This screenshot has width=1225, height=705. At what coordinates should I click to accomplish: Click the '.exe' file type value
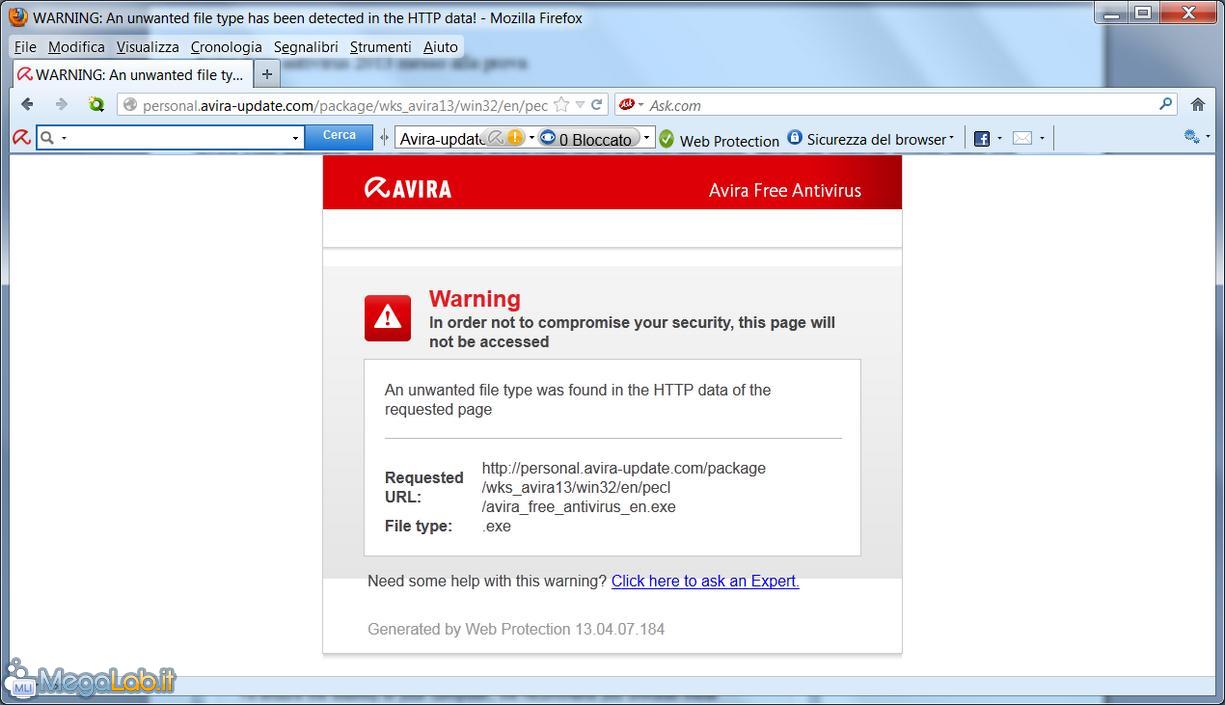497,526
